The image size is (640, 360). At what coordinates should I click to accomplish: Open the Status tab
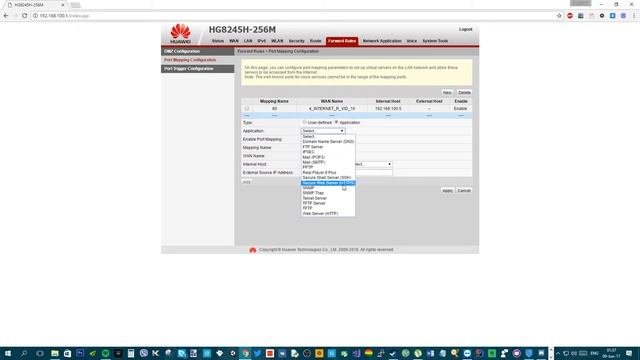point(218,41)
